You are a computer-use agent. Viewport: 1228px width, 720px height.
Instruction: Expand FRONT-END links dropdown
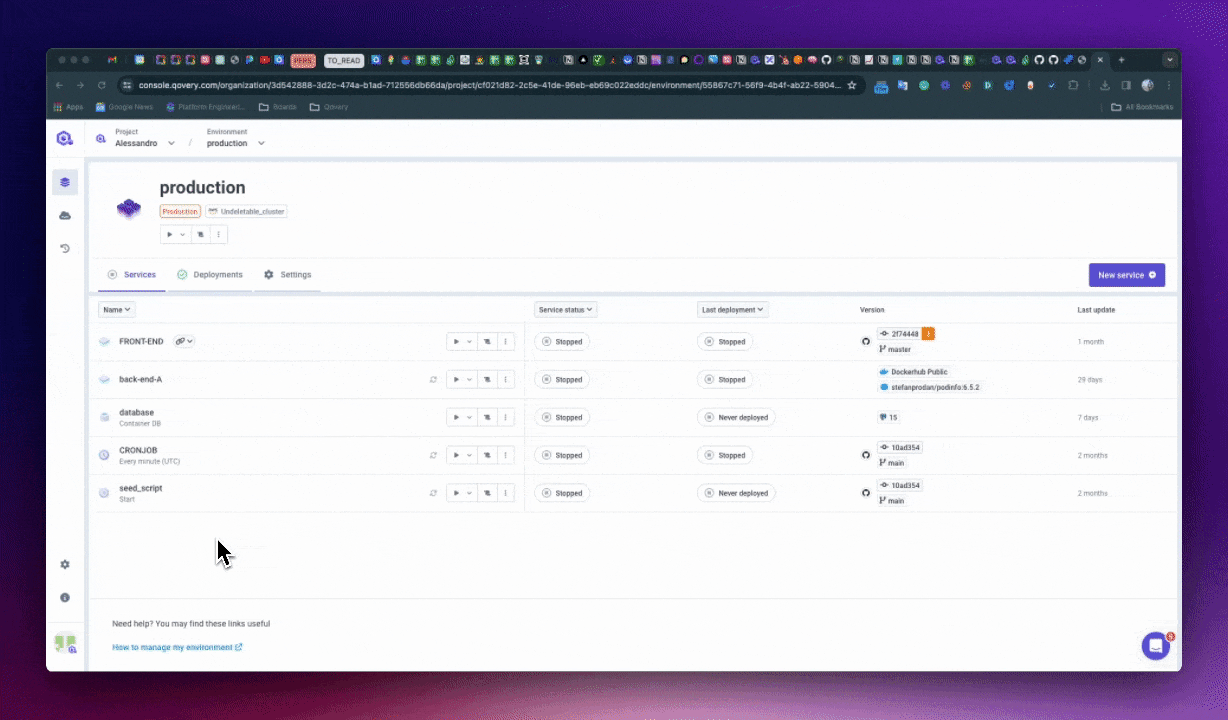click(184, 341)
